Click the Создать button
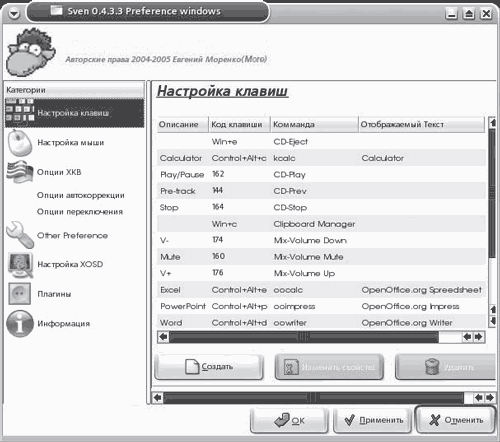Viewport: 500px width, 442px height. click(209, 367)
